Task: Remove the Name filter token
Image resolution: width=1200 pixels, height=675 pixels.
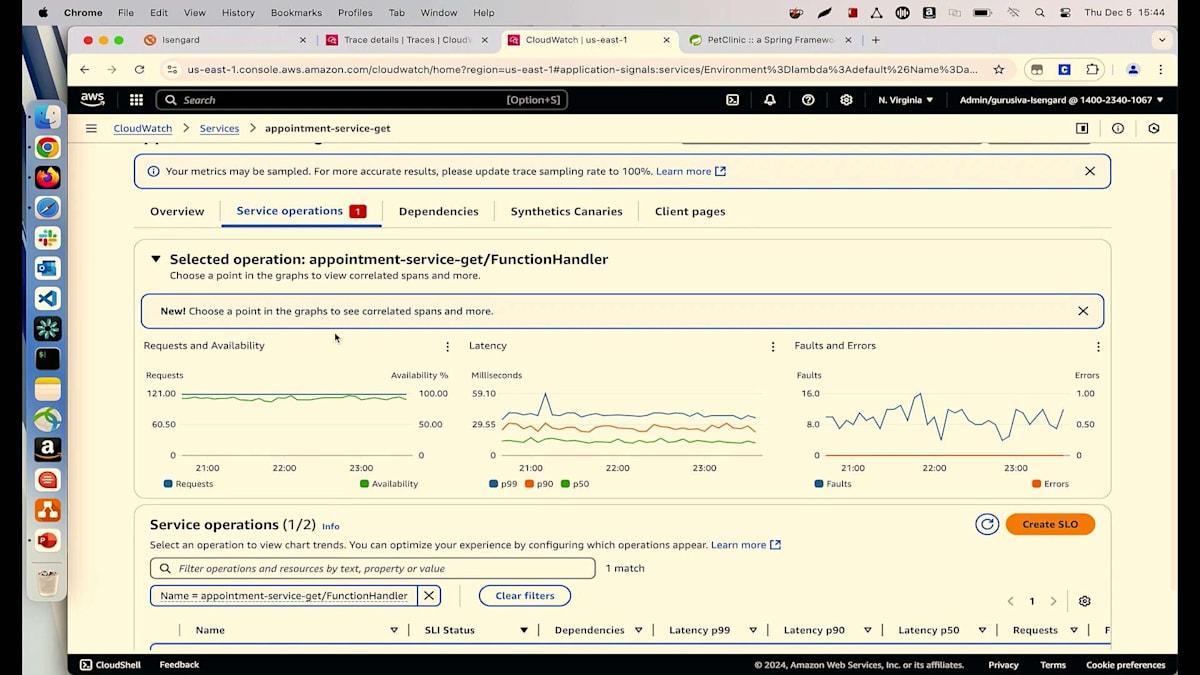Action: pos(428,595)
